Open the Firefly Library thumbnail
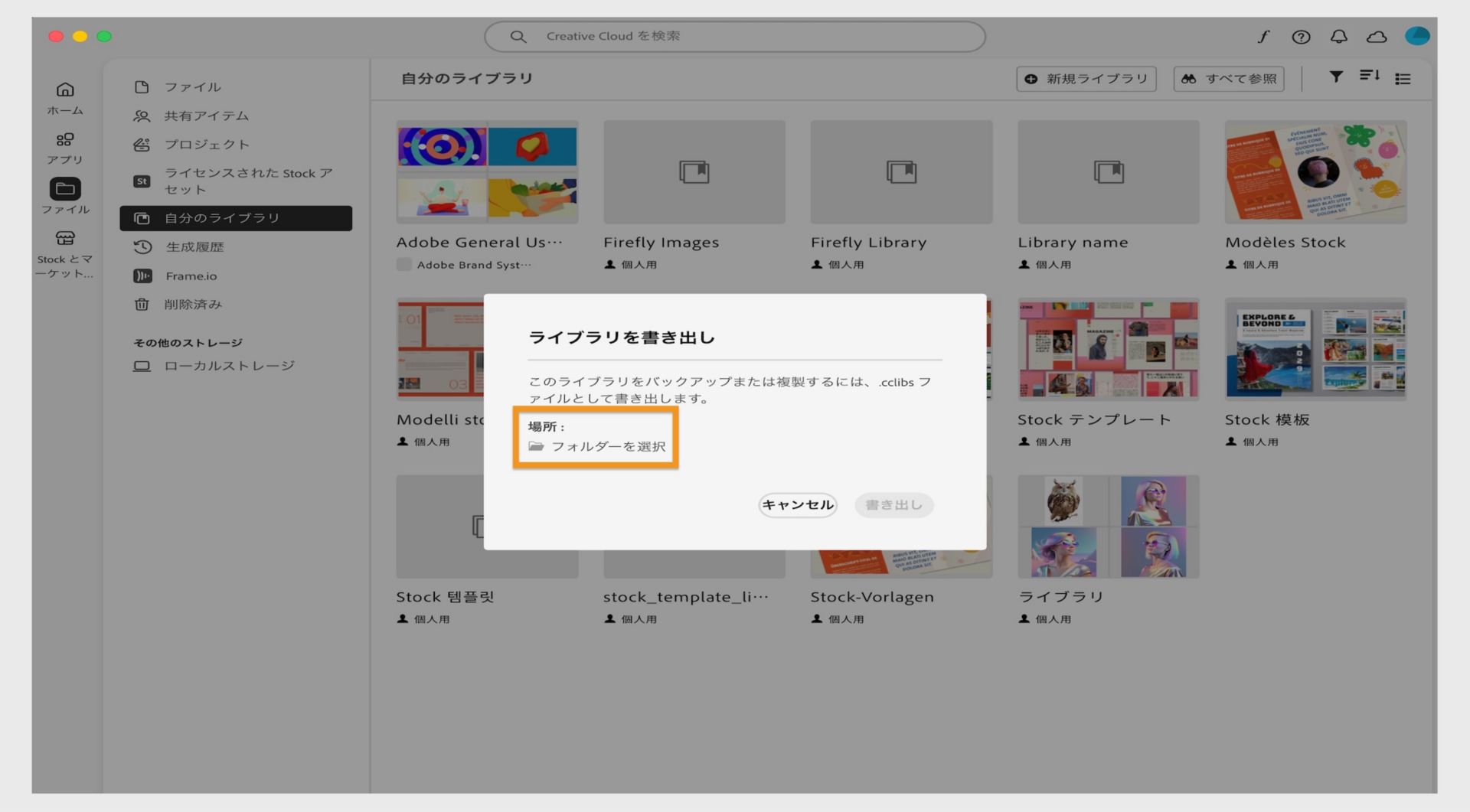1470x812 pixels. 901,172
